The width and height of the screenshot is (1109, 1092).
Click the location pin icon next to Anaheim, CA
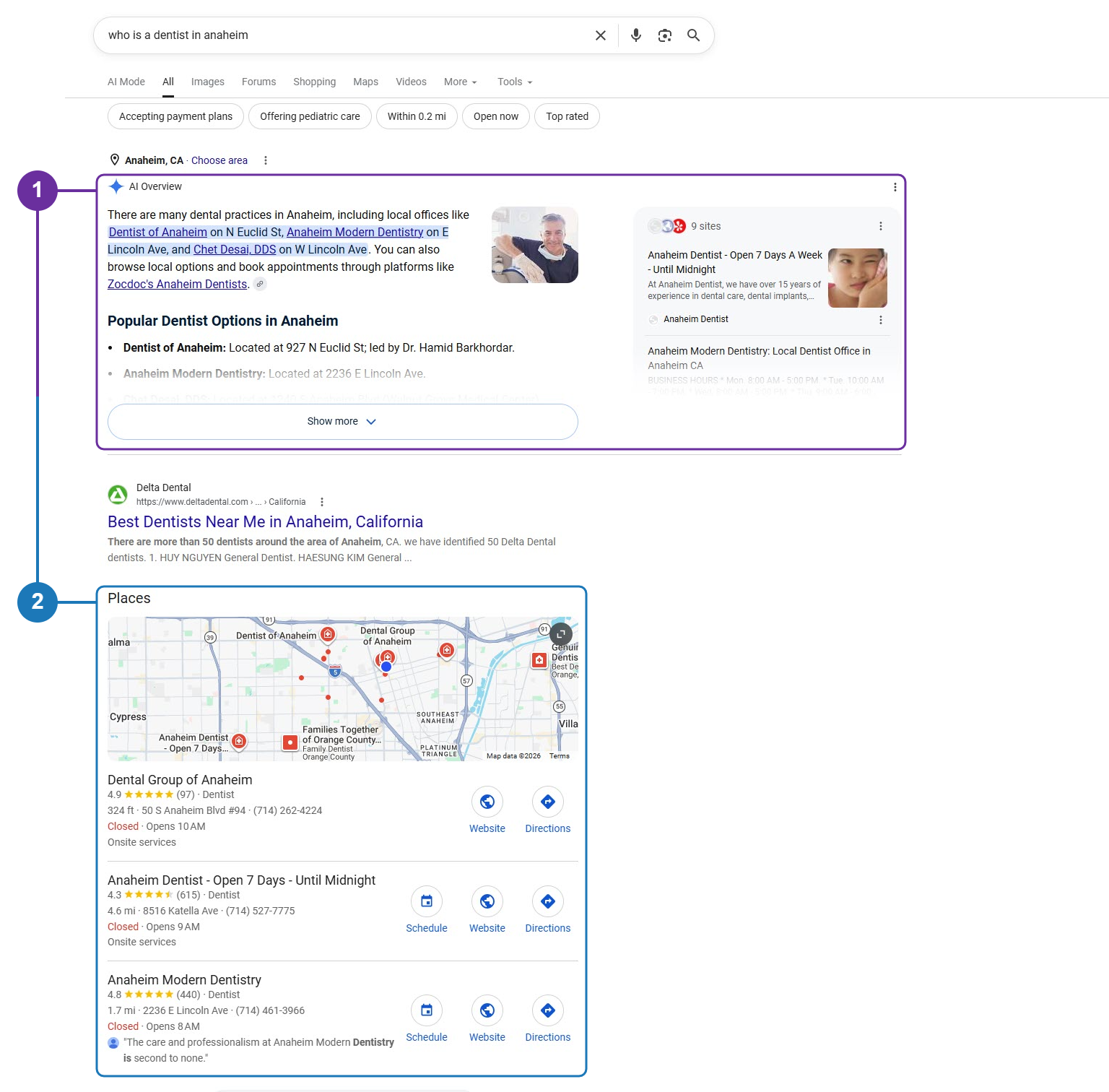pos(114,160)
